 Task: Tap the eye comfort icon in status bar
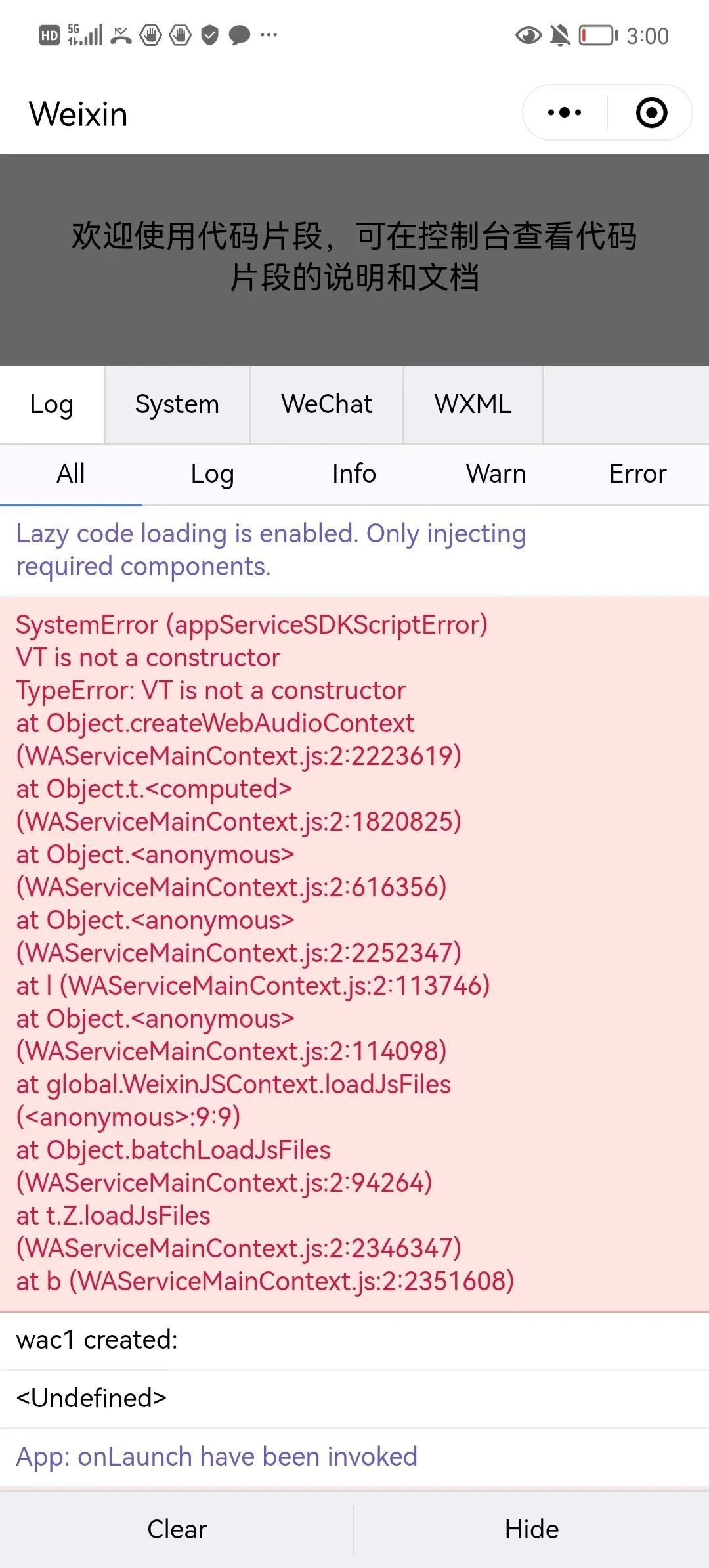[x=528, y=35]
